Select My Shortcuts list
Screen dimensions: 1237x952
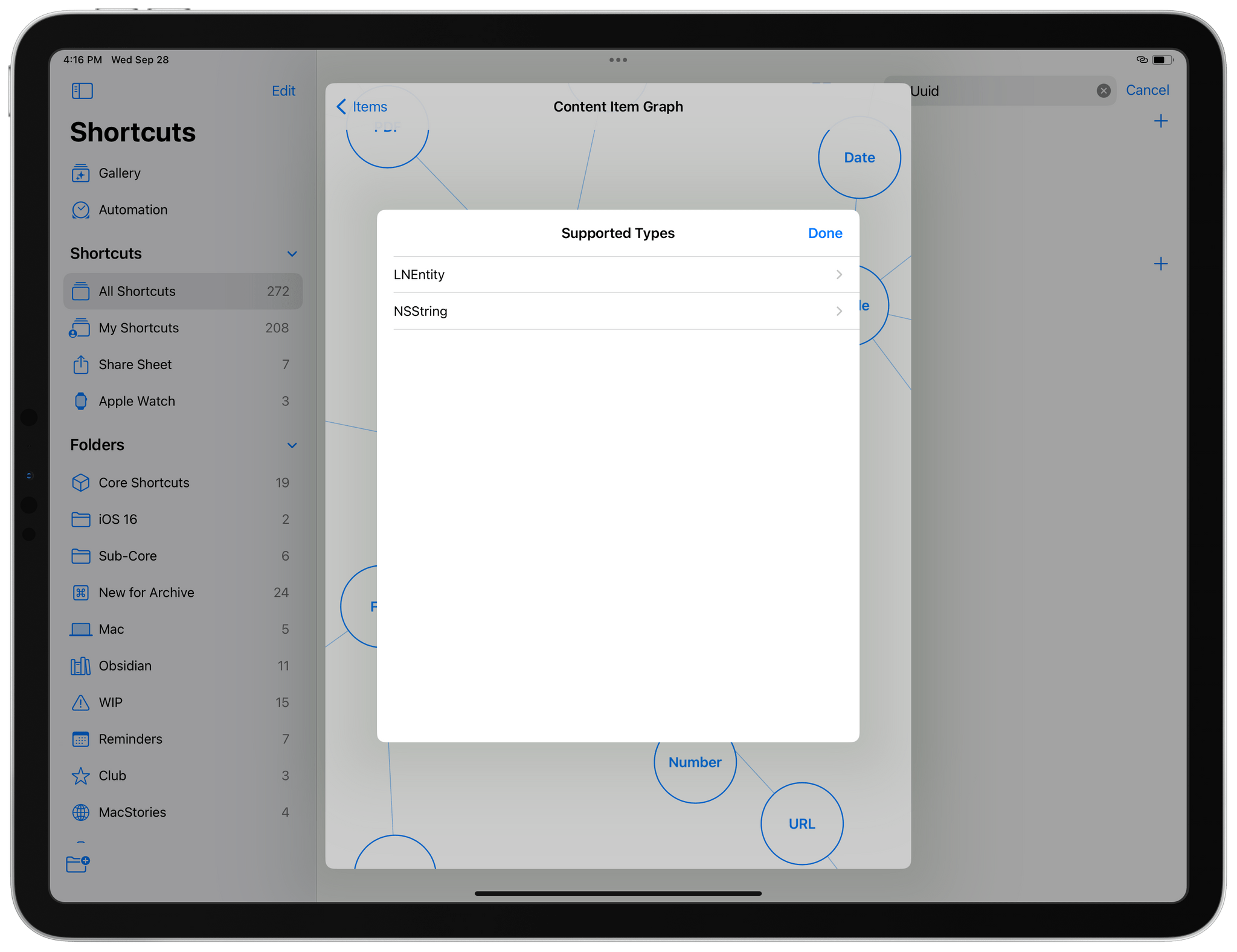click(182, 328)
